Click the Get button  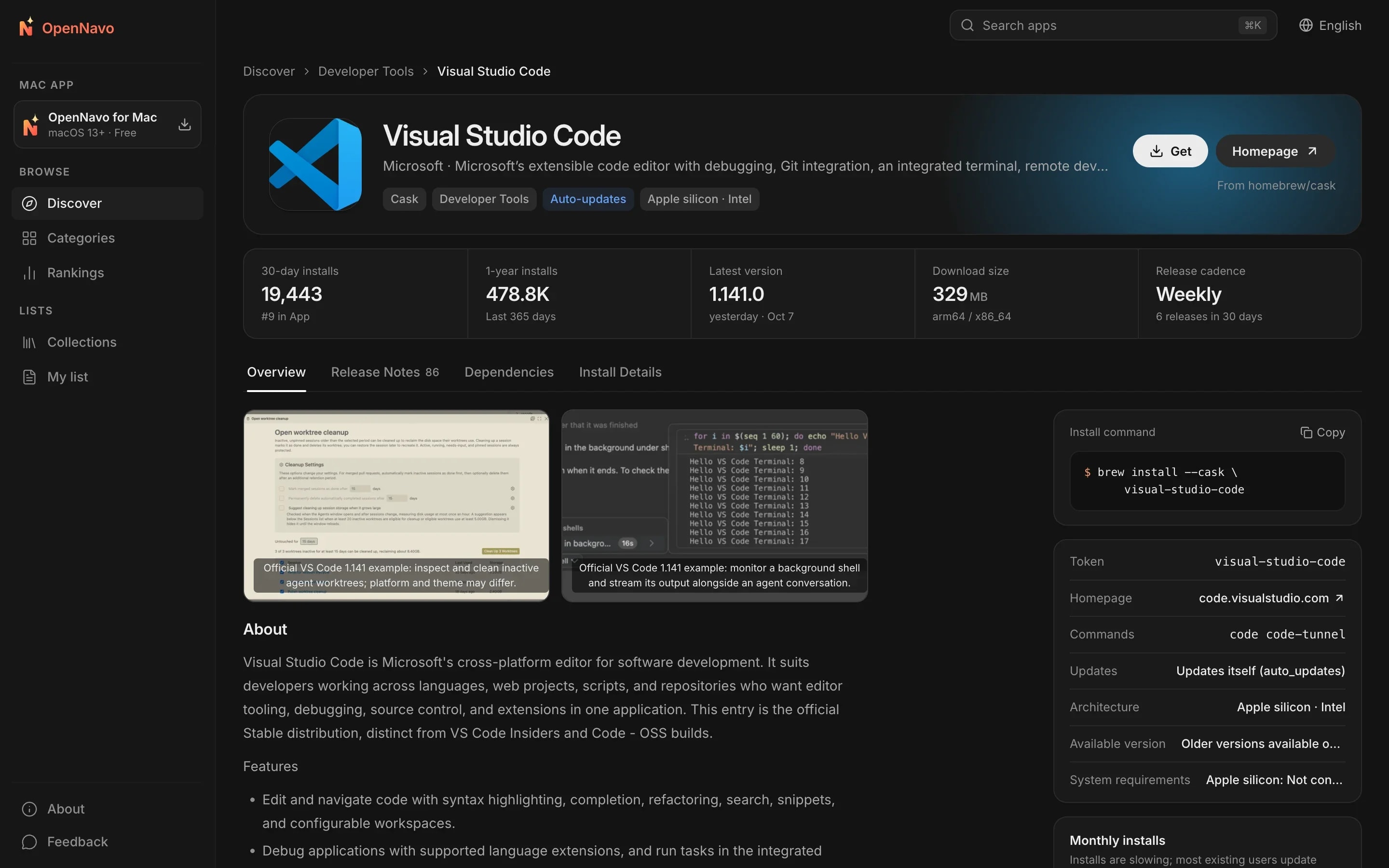(1170, 151)
